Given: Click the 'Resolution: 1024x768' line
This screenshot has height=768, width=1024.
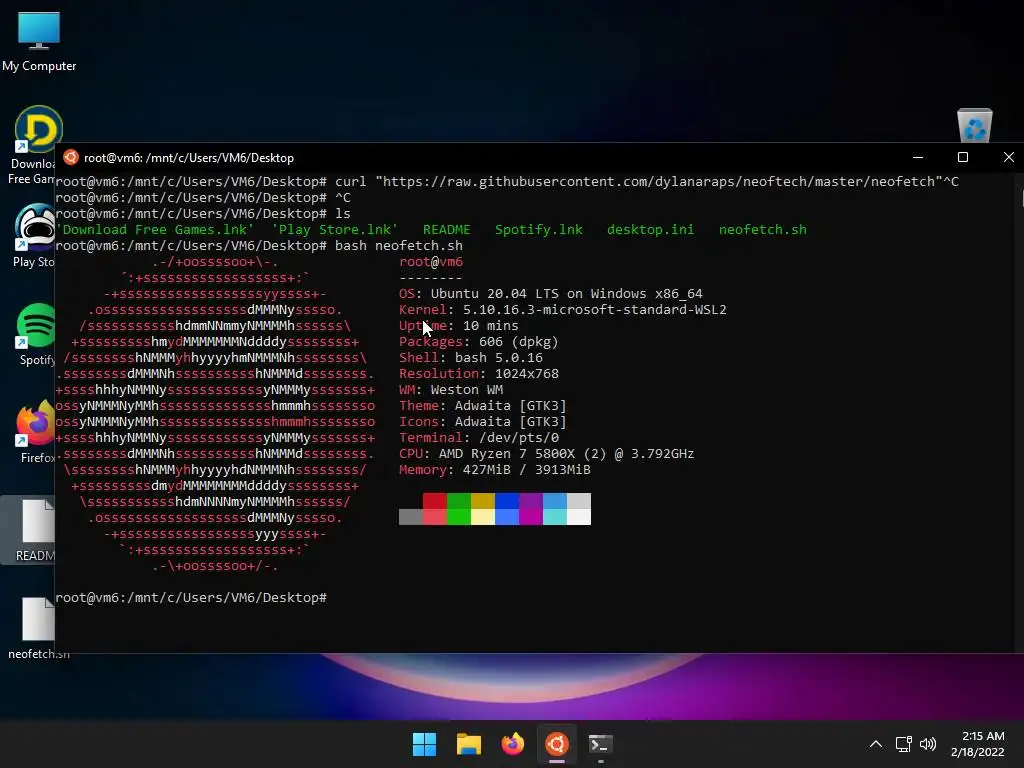Looking at the screenshot, I should (479, 374).
